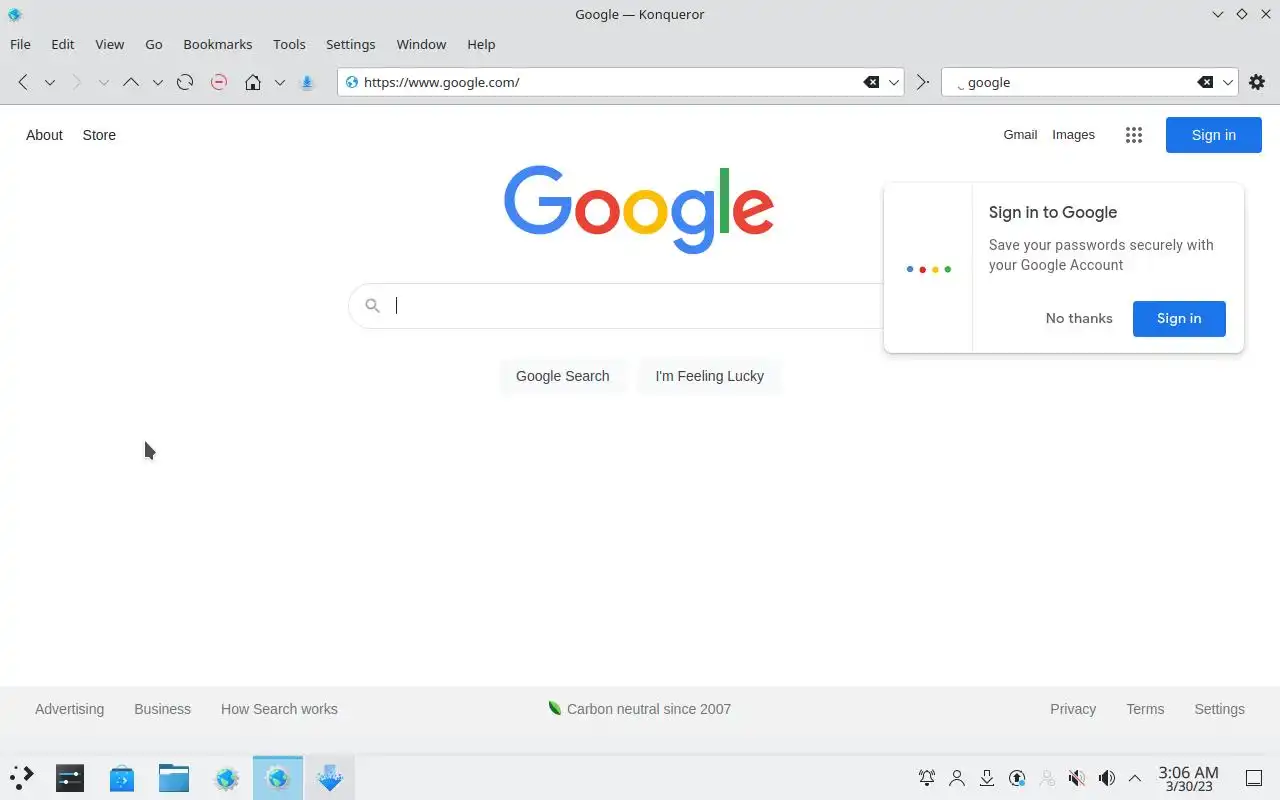The height and width of the screenshot is (800, 1280).
Task: Expand the Up arrow's dropdown list
Action: (157, 82)
